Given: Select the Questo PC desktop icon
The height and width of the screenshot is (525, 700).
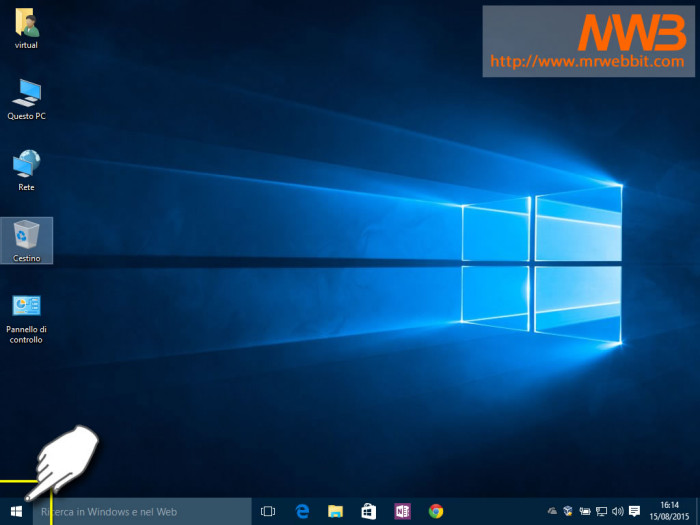Looking at the screenshot, I should tap(26, 99).
